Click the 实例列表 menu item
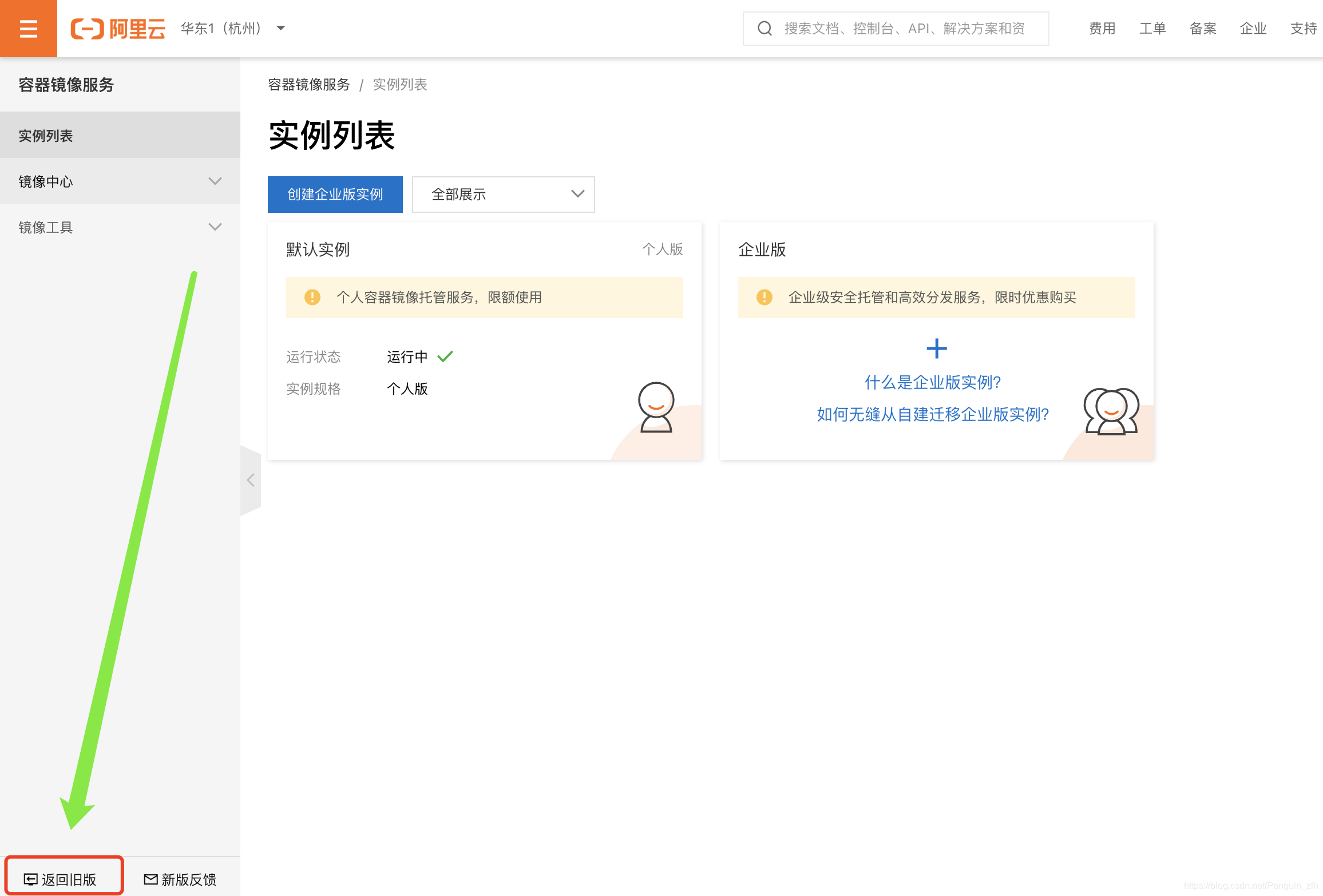The width and height of the screenshot is (1323, 896). coord(120,135)
